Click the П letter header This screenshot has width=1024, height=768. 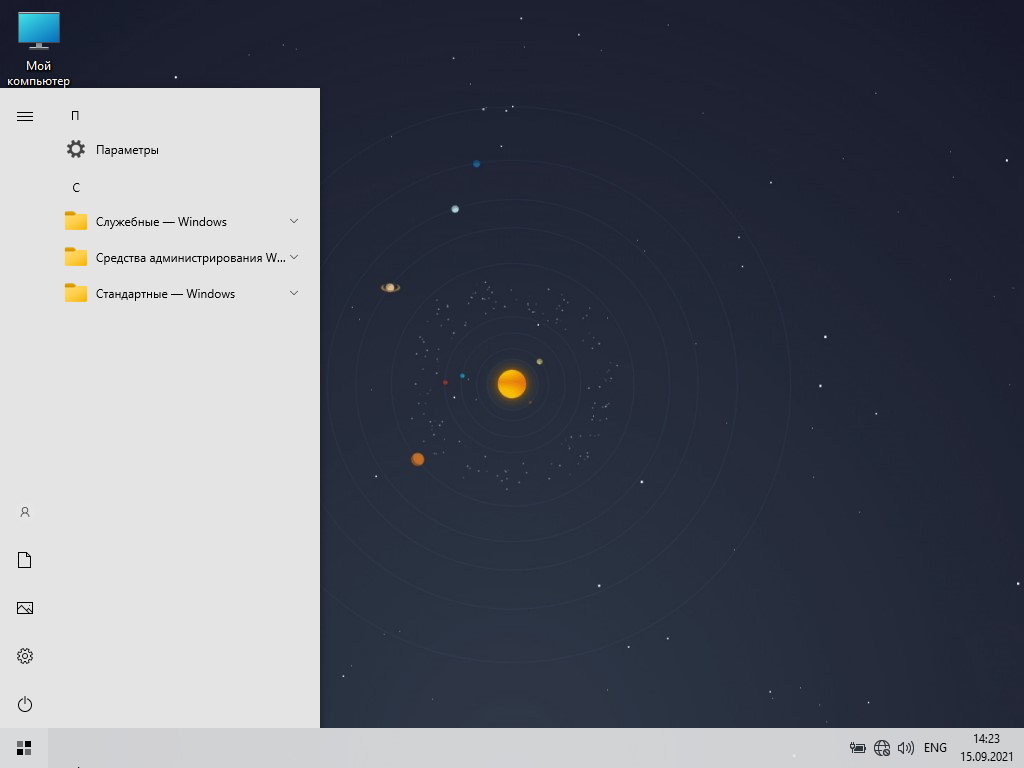pyautogui.click(x=75, y=116)
